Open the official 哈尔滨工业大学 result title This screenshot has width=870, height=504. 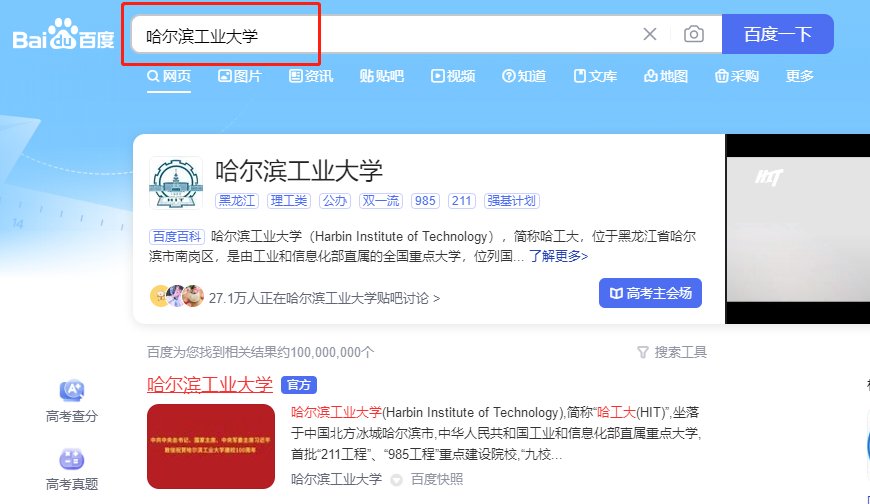(210, 384)
